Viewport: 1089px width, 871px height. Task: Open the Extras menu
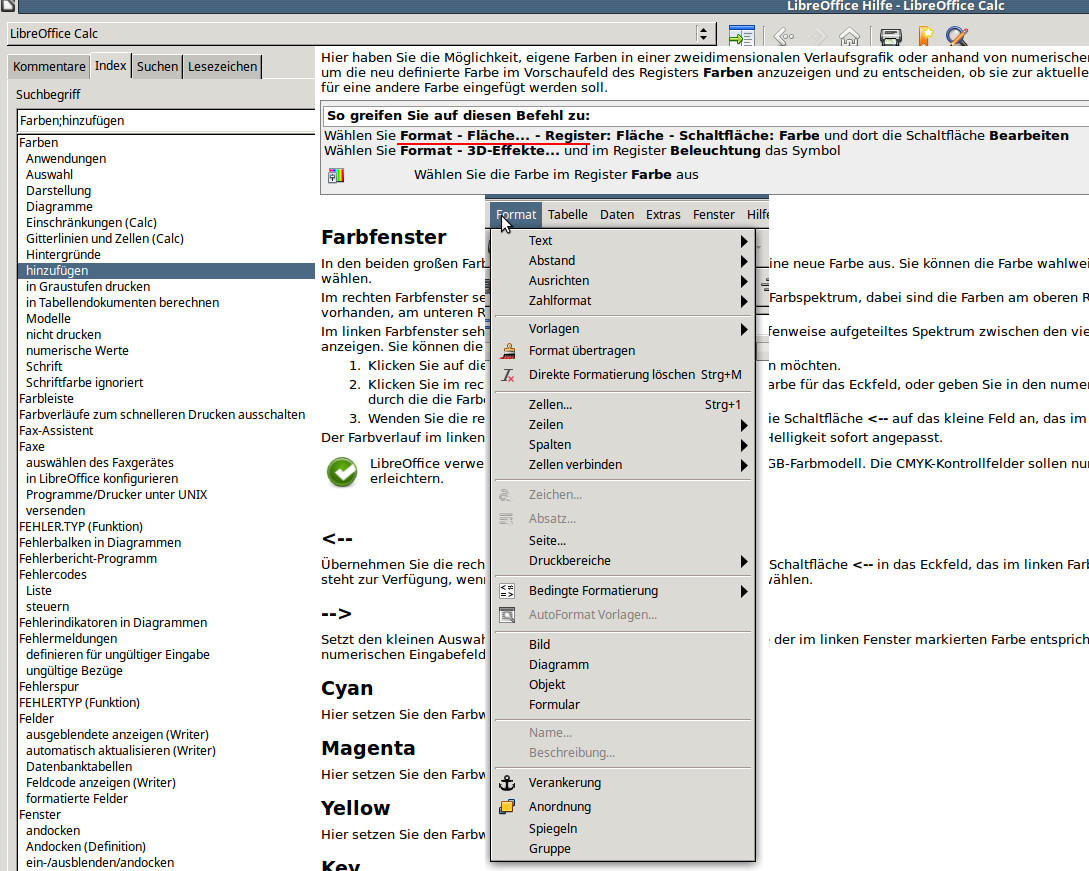(663, 215)
